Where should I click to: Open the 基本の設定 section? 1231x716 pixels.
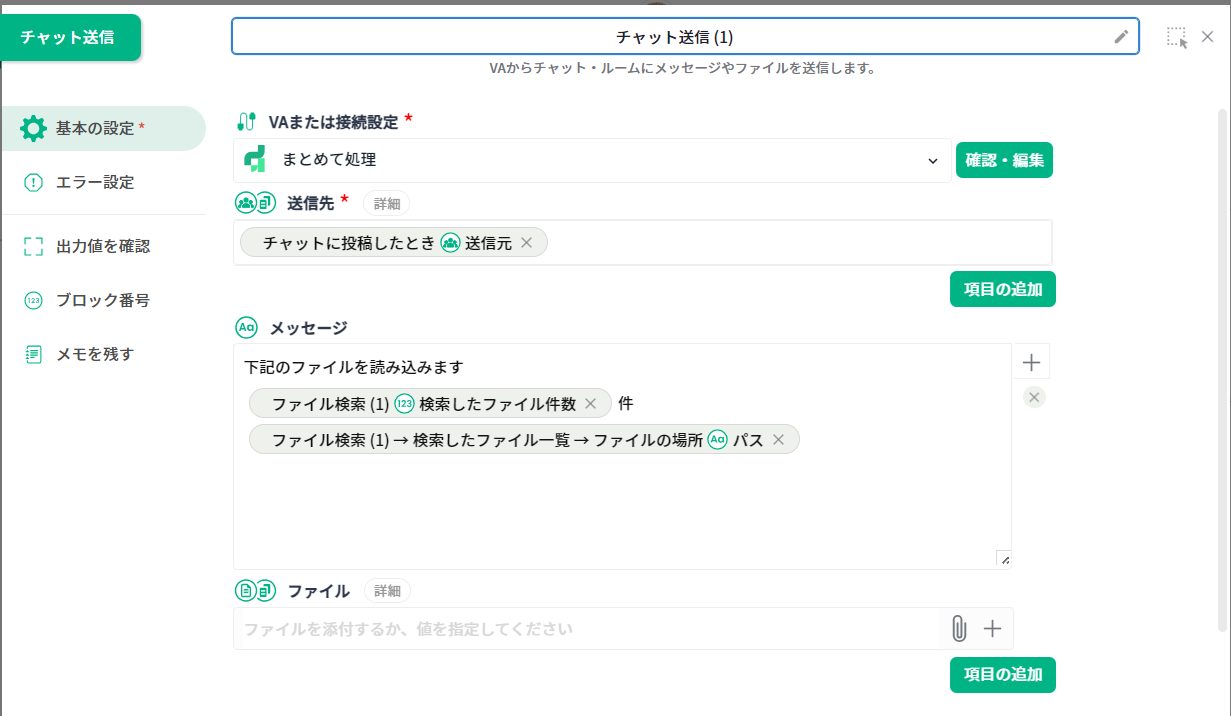pos(101,128)
